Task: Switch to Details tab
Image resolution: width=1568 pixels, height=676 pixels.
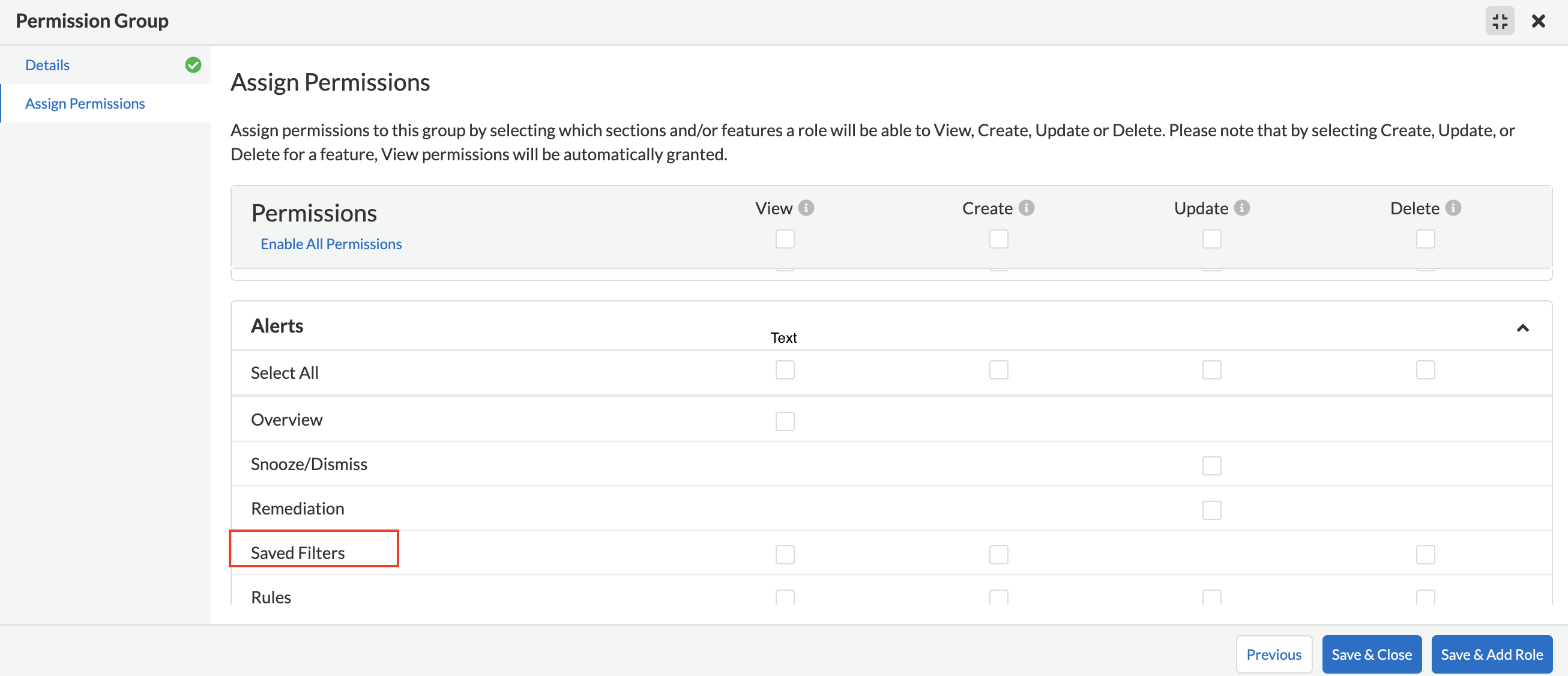Action: [47, 64]
